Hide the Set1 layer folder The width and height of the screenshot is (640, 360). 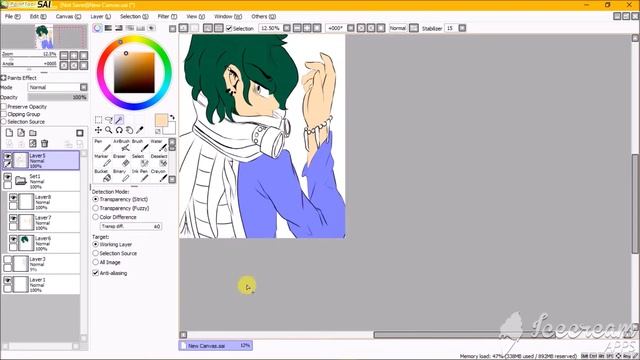[7, 177]
